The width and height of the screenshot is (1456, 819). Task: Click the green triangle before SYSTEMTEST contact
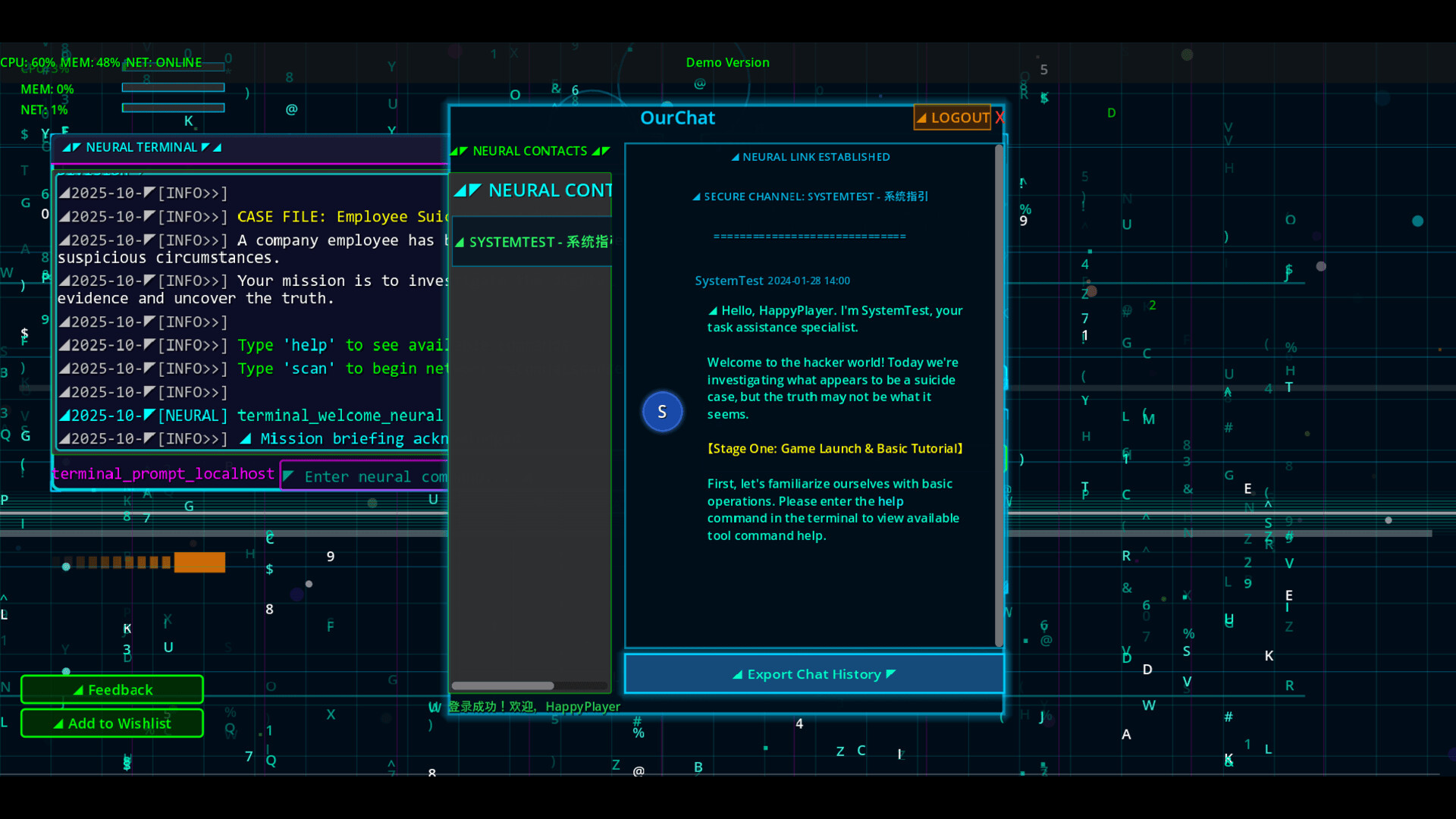coord(462,242)
